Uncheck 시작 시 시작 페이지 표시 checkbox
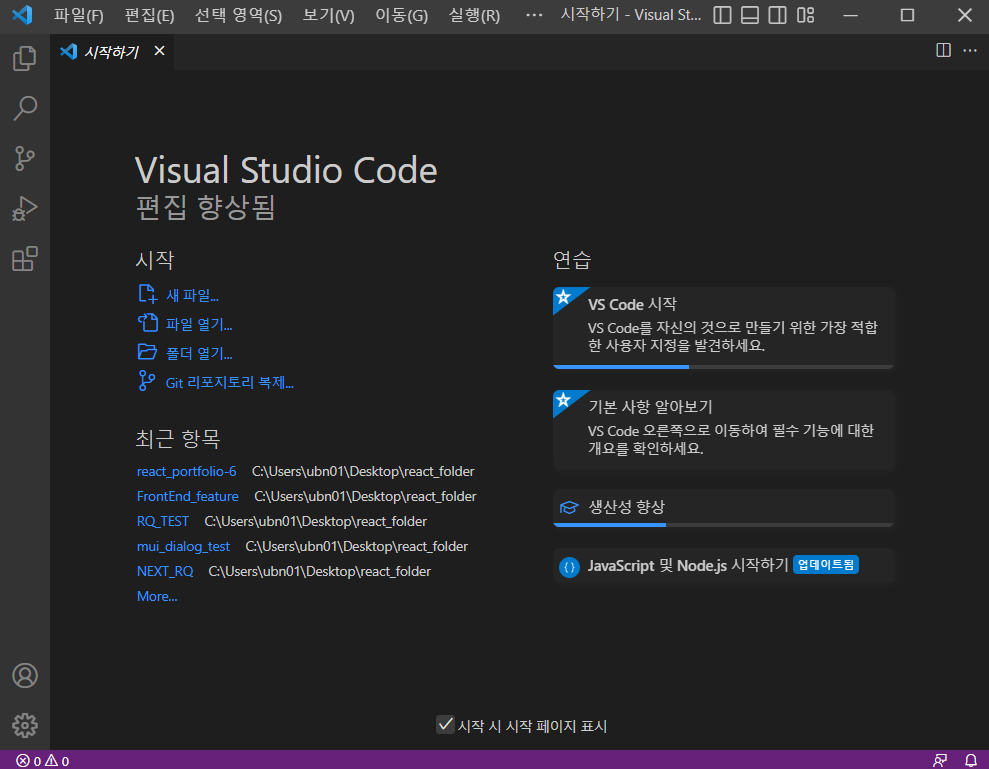This screenshot has width=989, height=769. (x=445, y=725)
